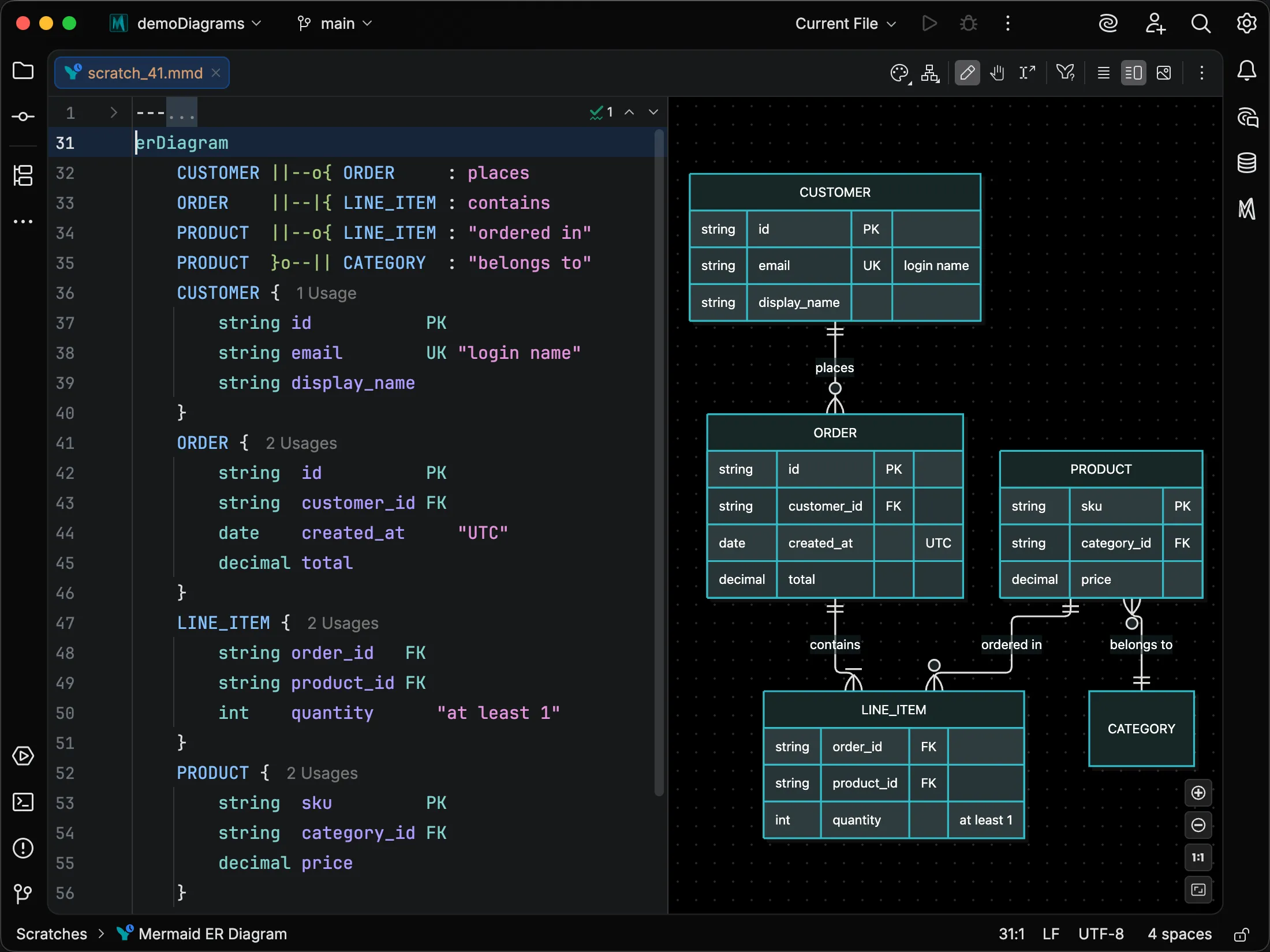Click line number 31 in gutter
The width and height of the screenshot is (1270, 952).
click(65, 143)
